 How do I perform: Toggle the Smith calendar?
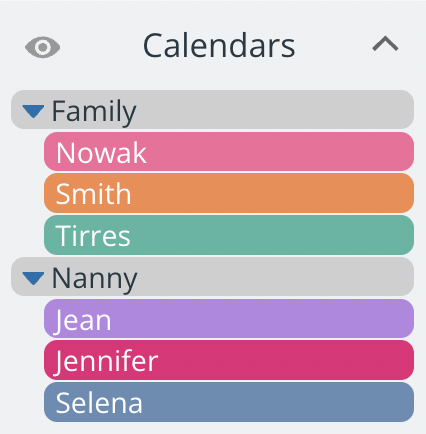(x=229, y=193)
